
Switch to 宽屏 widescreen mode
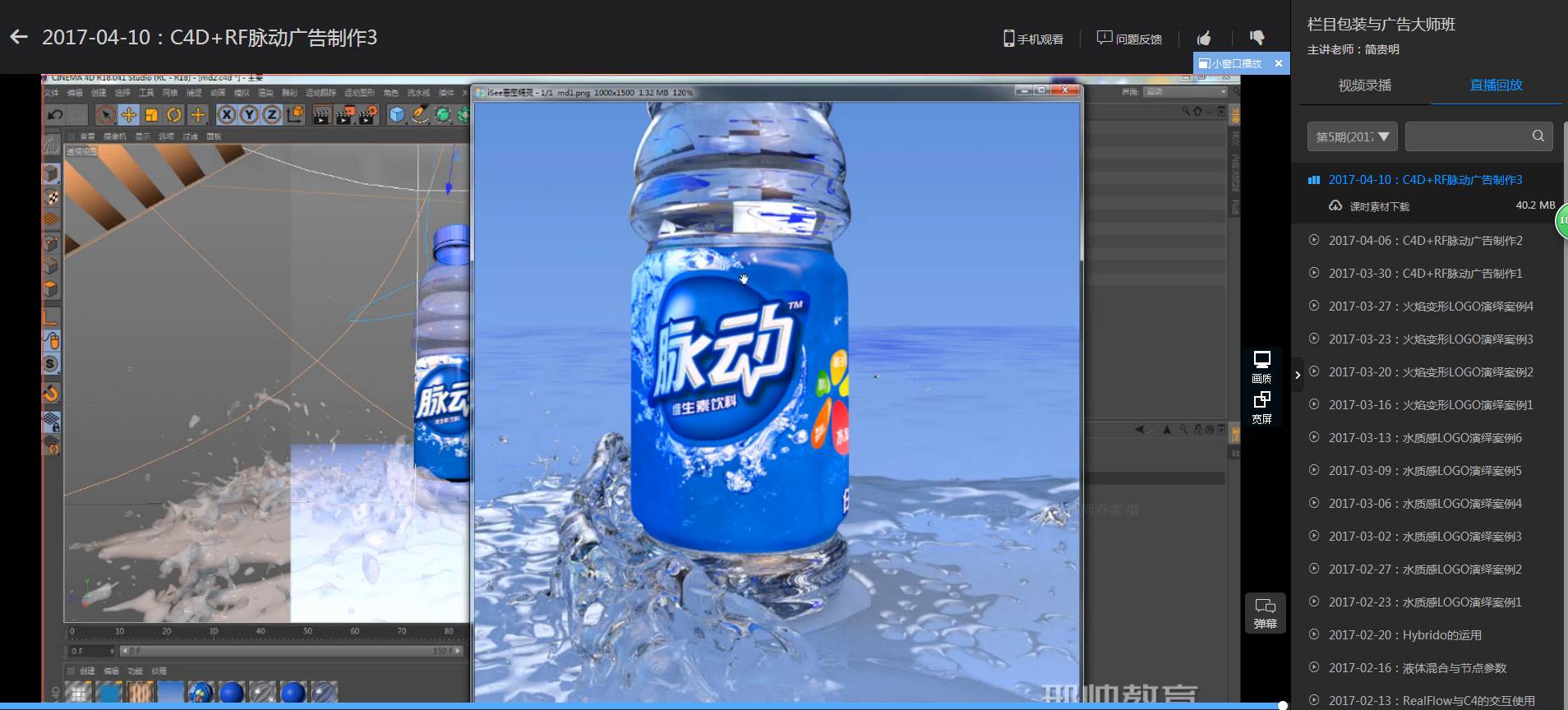[1261, 407]
